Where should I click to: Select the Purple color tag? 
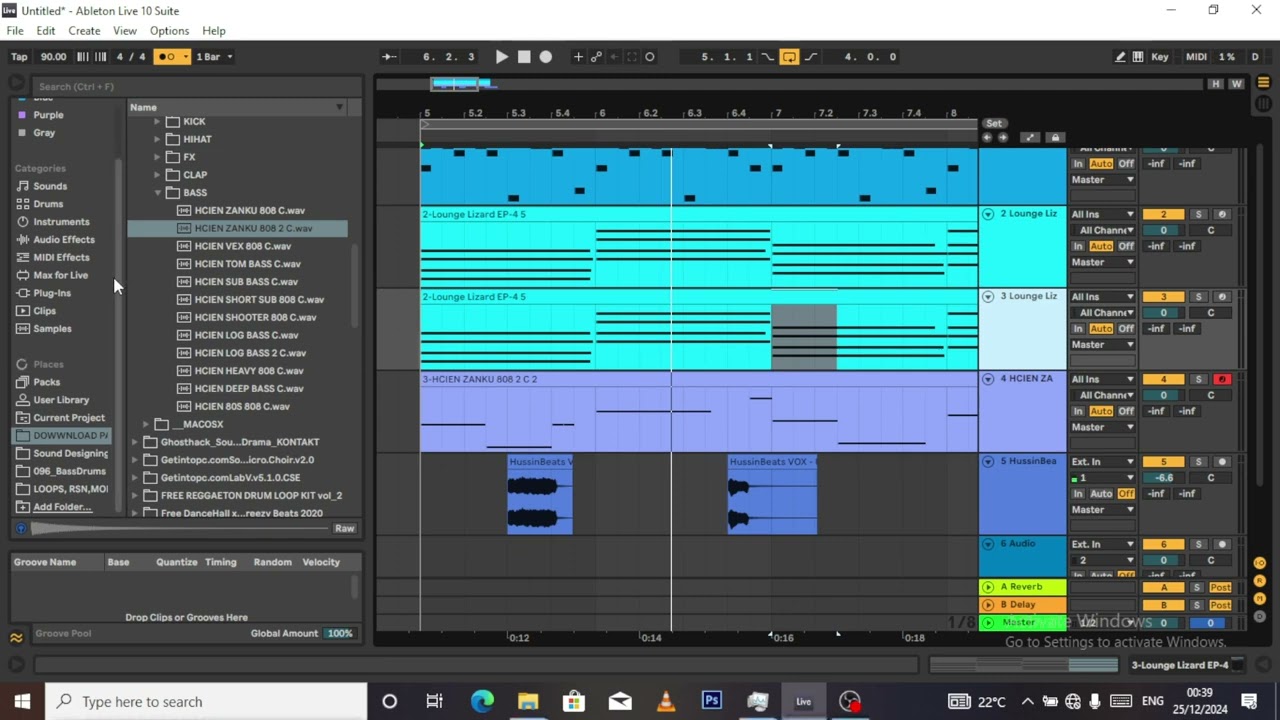coord(48,115)
